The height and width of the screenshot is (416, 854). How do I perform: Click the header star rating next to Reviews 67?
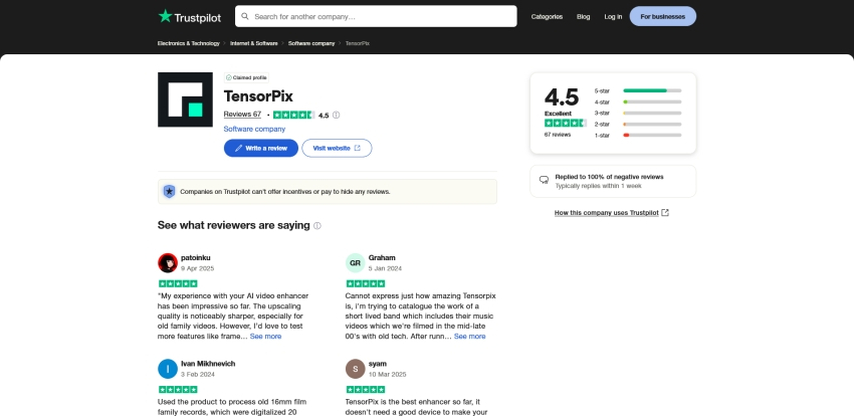[294, 115]
